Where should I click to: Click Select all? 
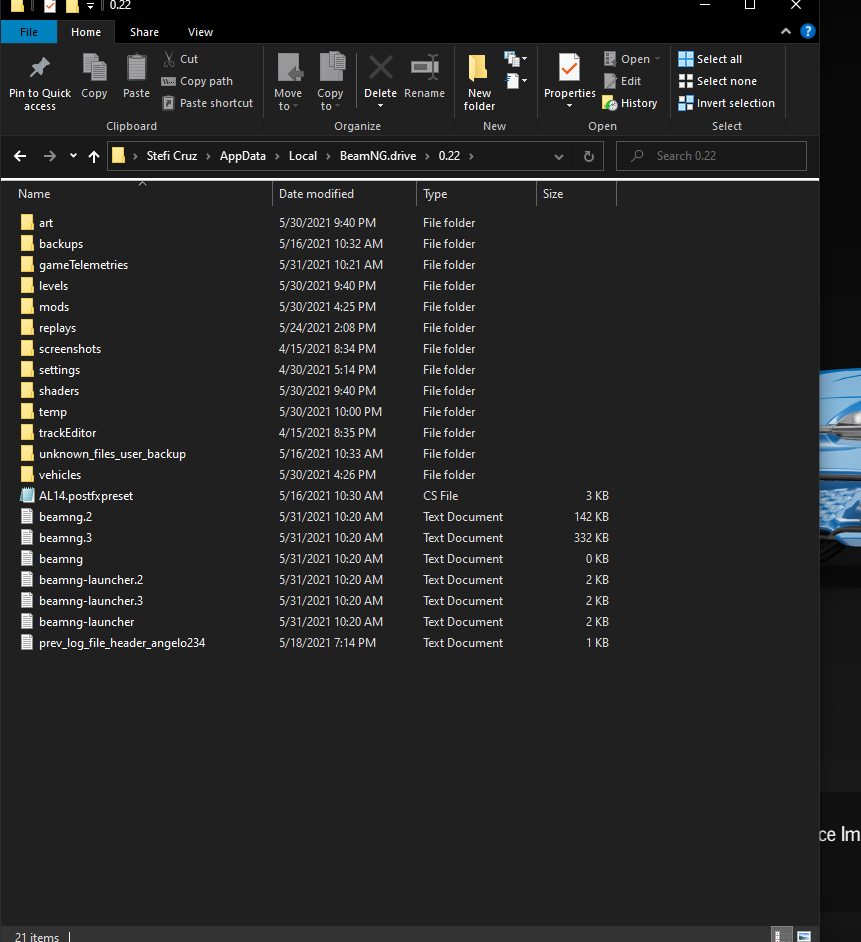point(710,59)
